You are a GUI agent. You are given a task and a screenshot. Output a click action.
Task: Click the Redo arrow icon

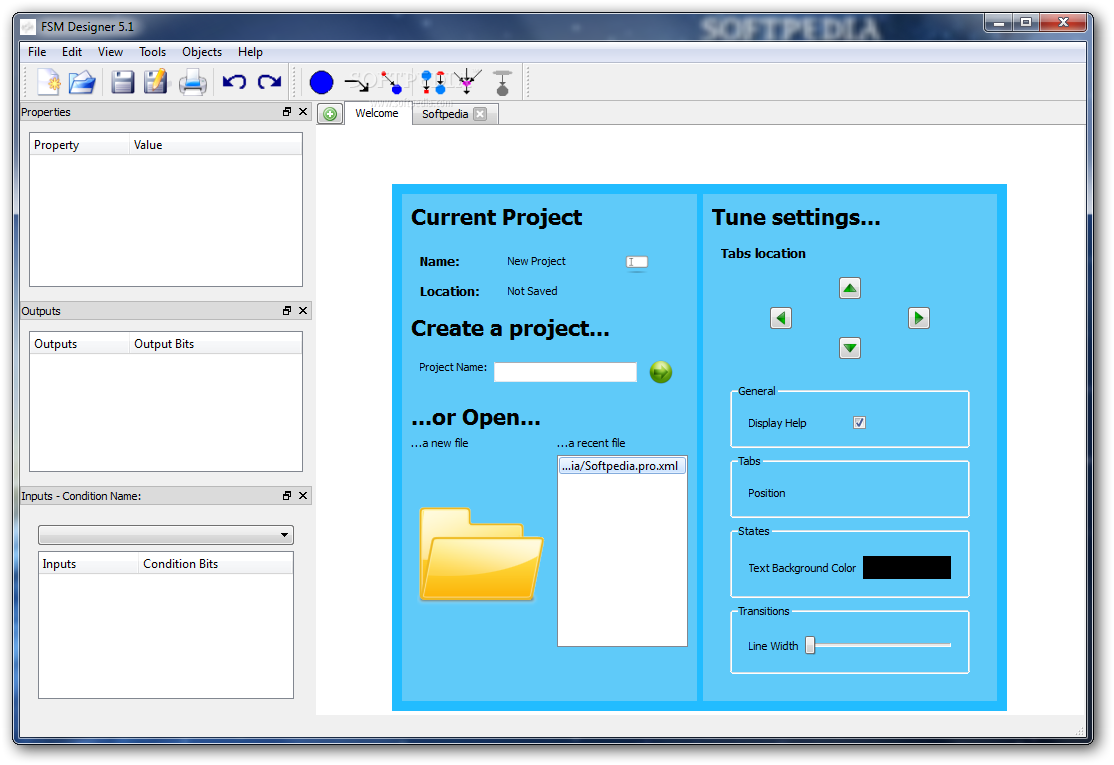269,82
